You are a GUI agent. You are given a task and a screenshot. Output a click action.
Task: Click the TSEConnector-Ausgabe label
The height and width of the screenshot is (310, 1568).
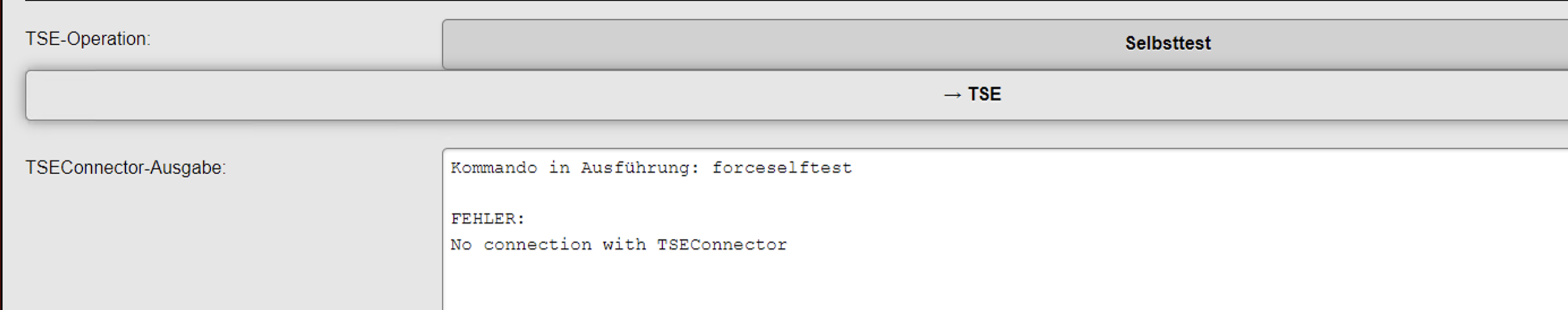tap(125, 168)
